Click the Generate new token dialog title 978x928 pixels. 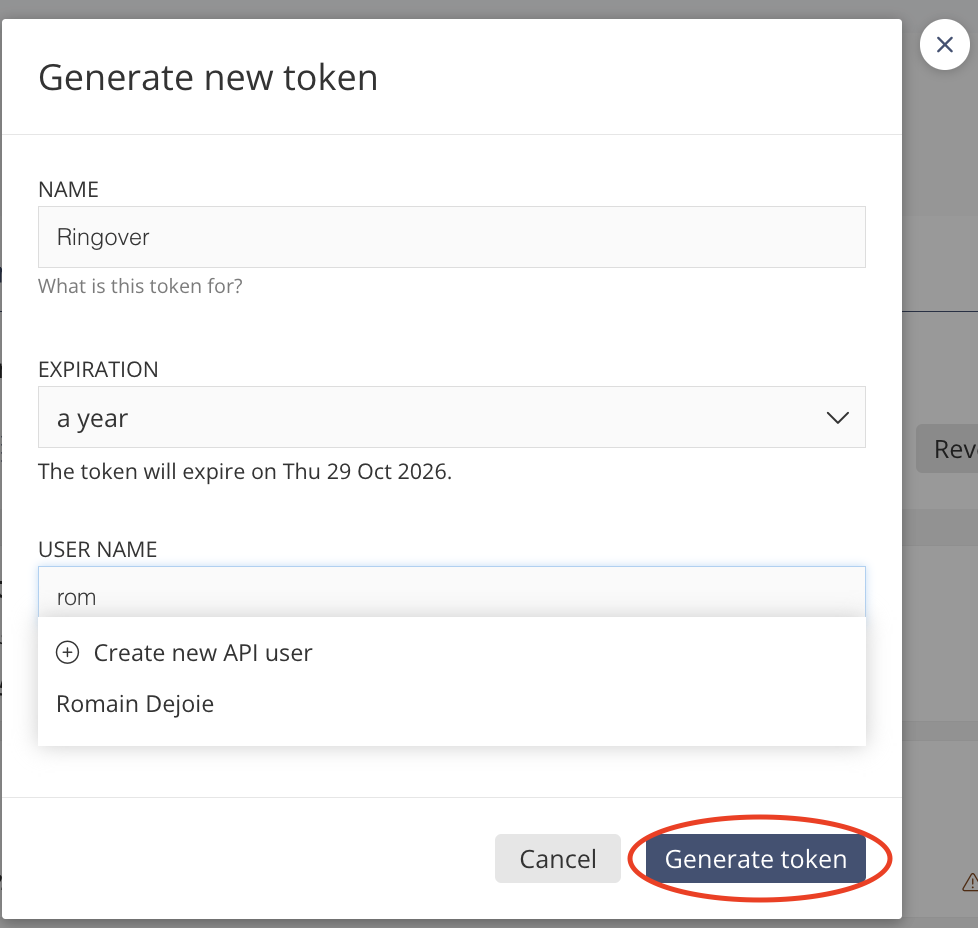point(207,77)
